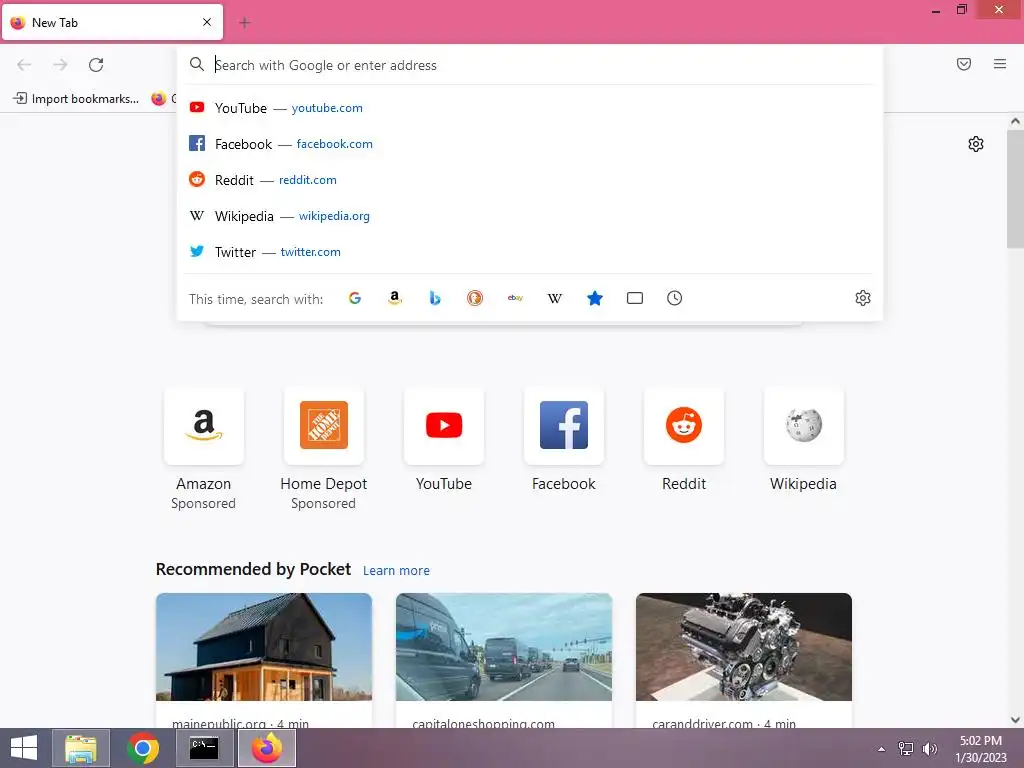Close the New Tab tab
Viewport: 1024px width, 768px height.
point(207,22)
